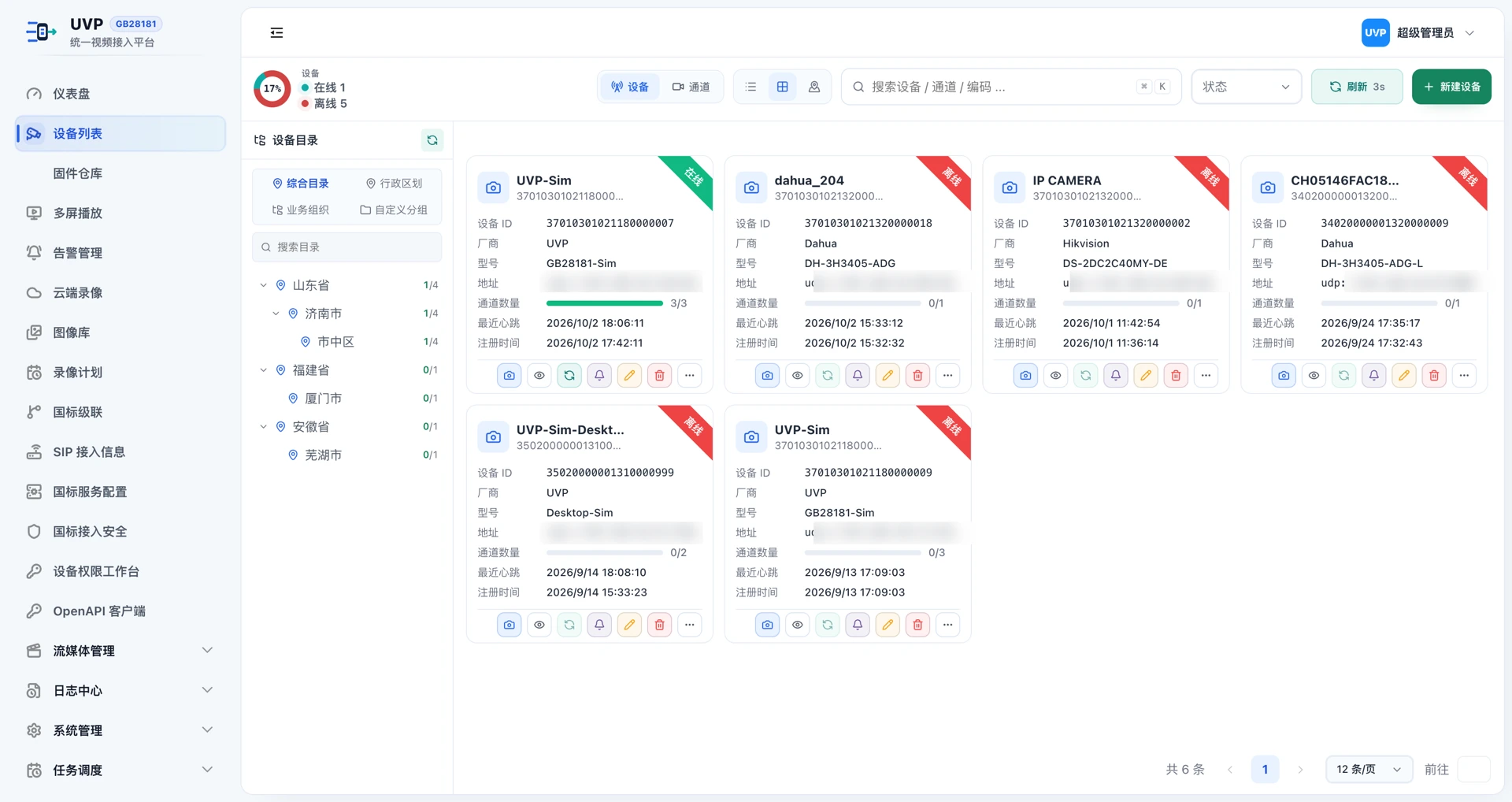Screen dimensions: 1512x802
Task: Click the eye view icon on dahua_204 card
Action: [798, 376]
